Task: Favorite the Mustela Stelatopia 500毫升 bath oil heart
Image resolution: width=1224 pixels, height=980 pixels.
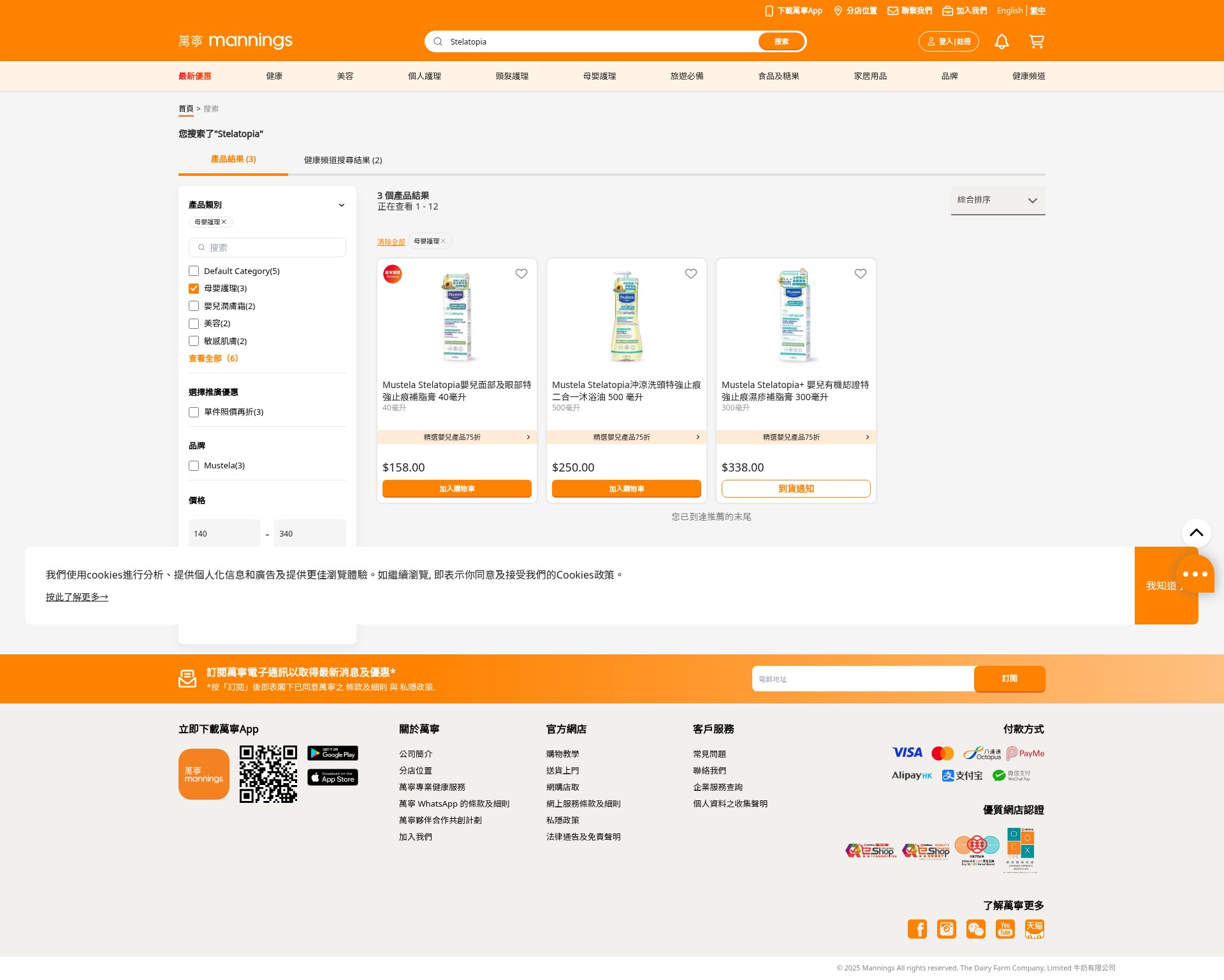Action: click(x=691, y=273)
